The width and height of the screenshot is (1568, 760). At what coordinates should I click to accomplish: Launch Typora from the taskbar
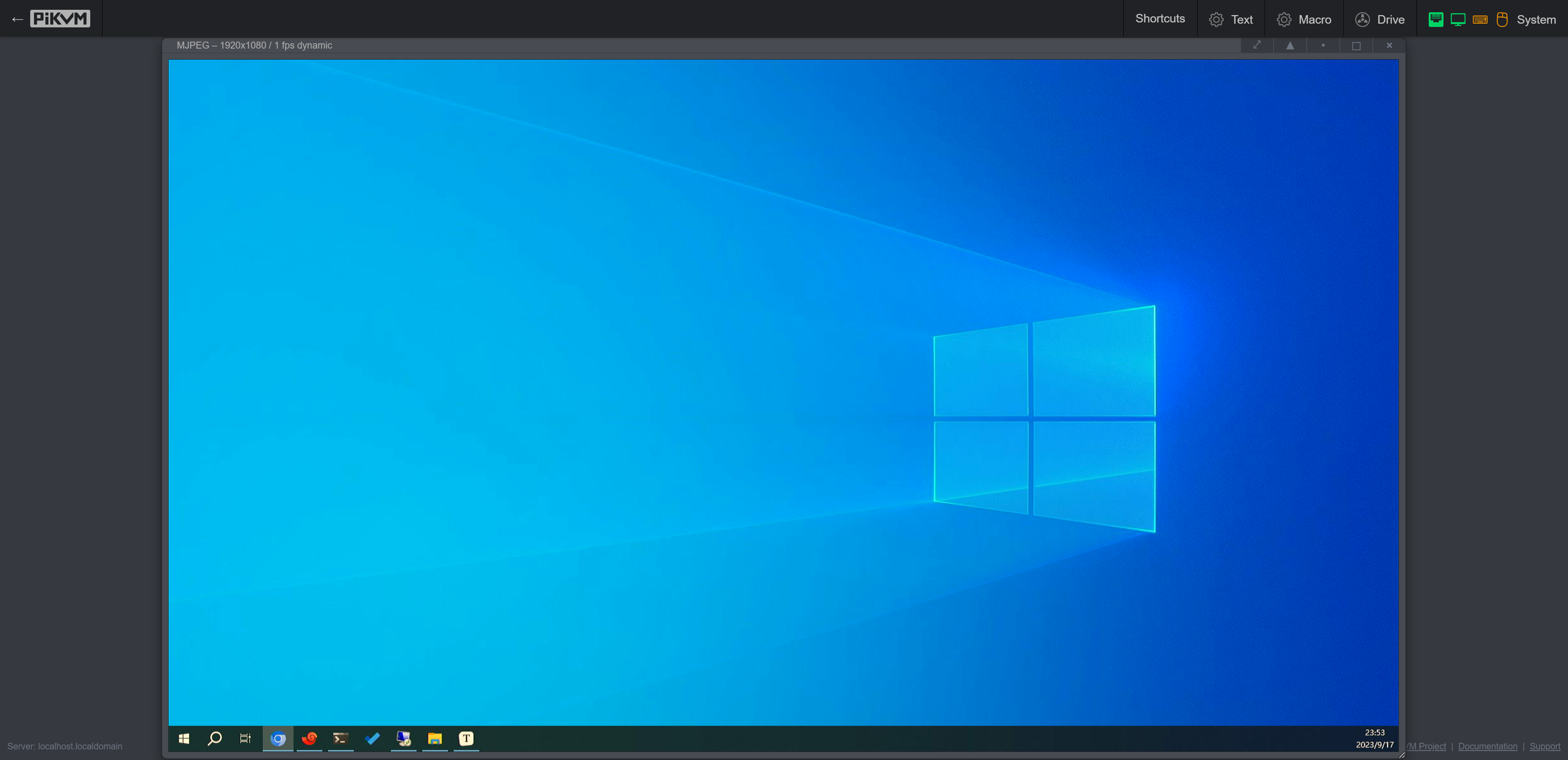point(465,739)
